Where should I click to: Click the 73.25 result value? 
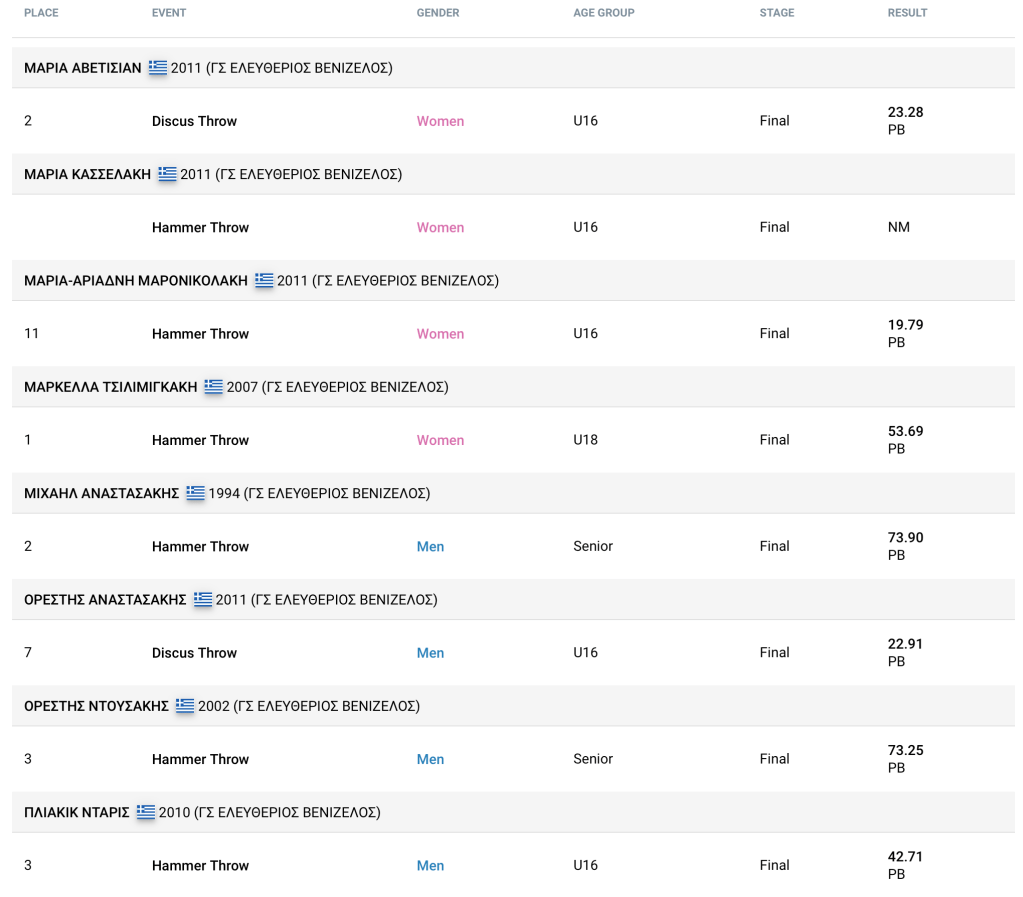point(905,751)
